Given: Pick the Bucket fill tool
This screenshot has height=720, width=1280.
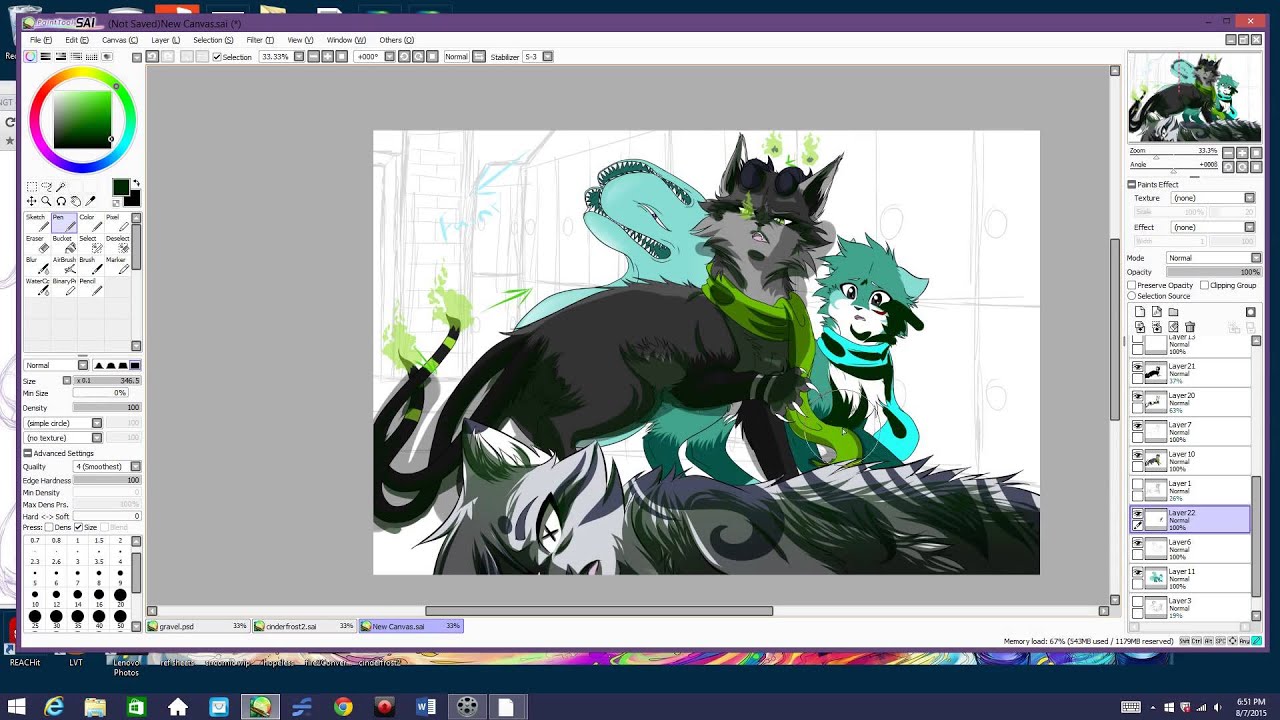Looking at the screenshot, I should coord(64,244).
